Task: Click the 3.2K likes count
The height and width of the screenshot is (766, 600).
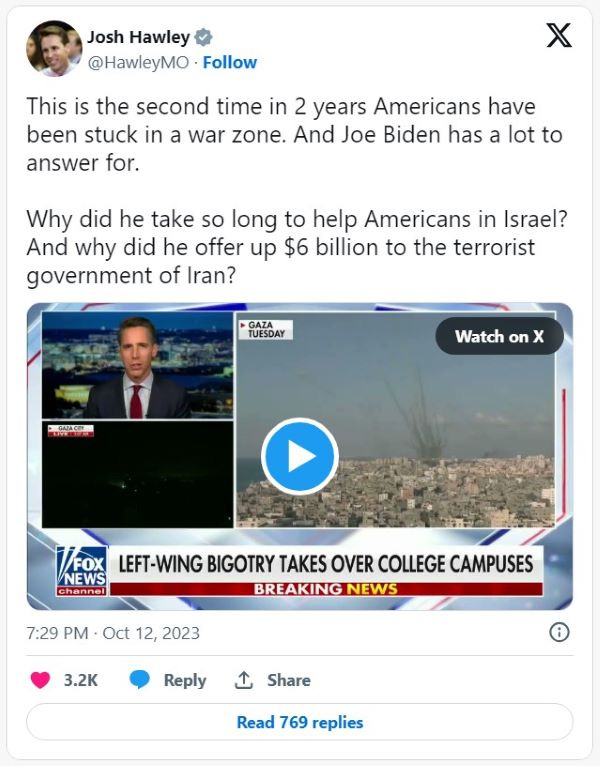Action: [x=81, y=680]
